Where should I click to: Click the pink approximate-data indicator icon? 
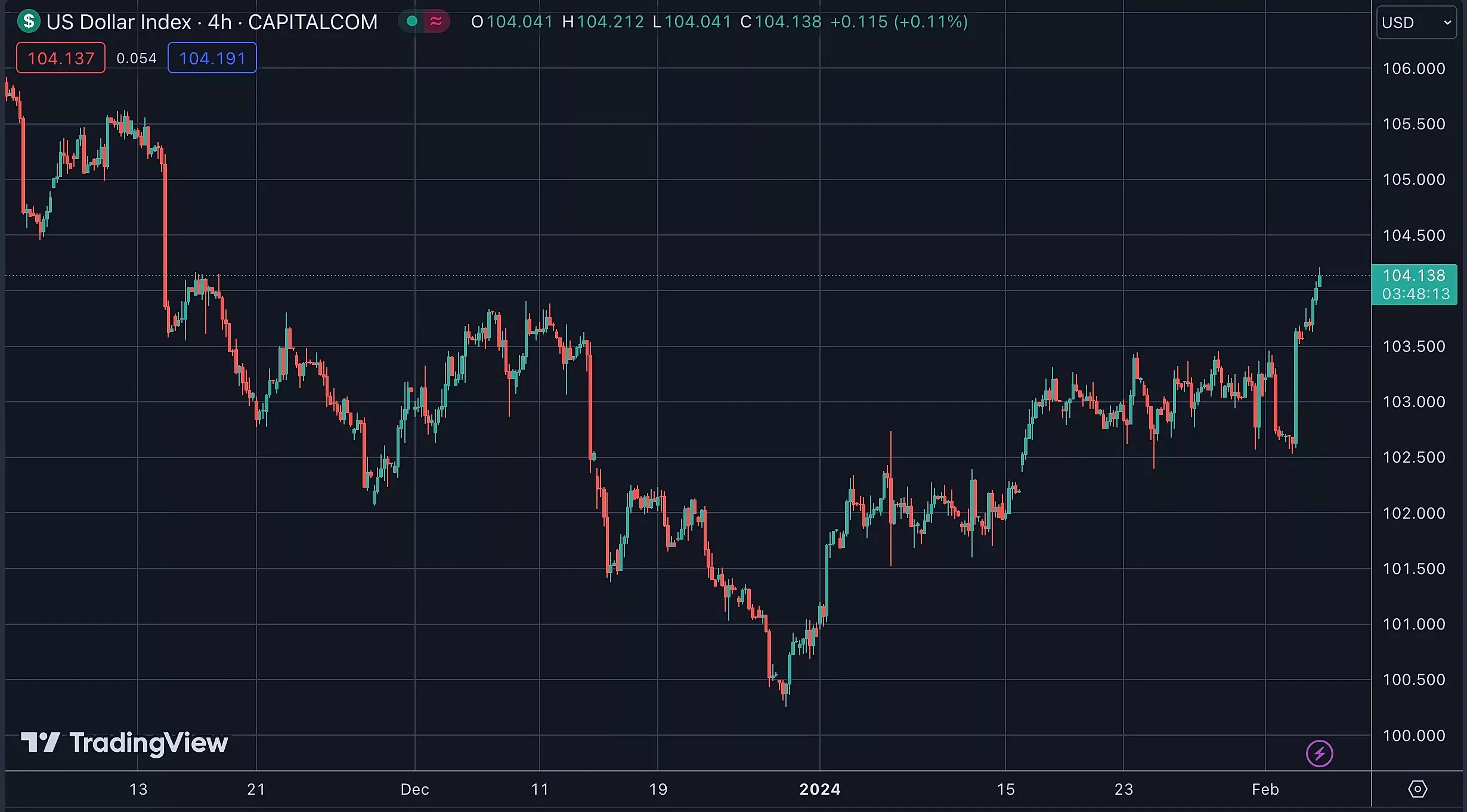click(436, 21)
